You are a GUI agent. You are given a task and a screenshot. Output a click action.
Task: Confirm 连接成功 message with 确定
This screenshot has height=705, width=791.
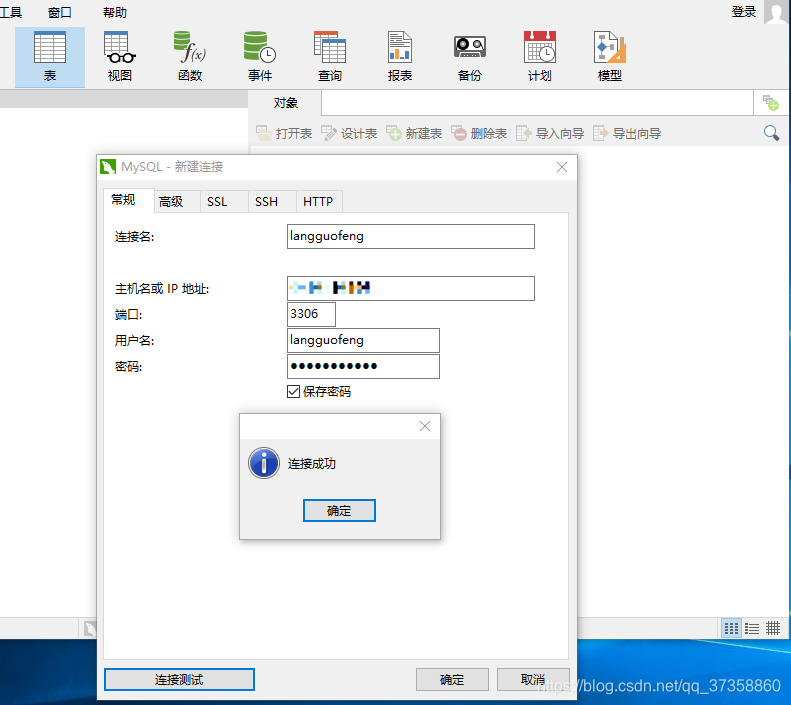point(339,510)
